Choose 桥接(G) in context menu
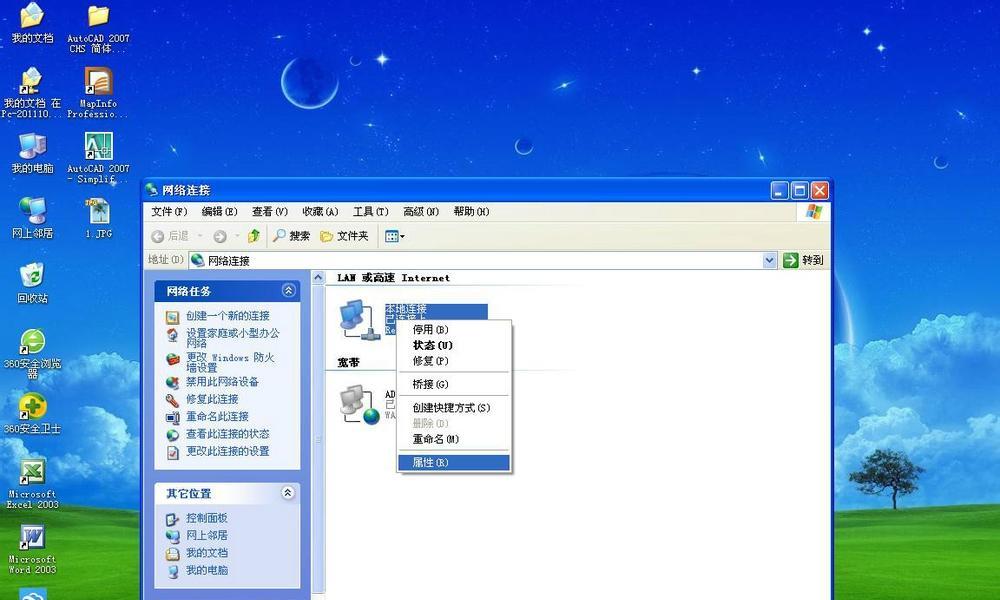1000x600 pixels. click(x=453, y=384)
